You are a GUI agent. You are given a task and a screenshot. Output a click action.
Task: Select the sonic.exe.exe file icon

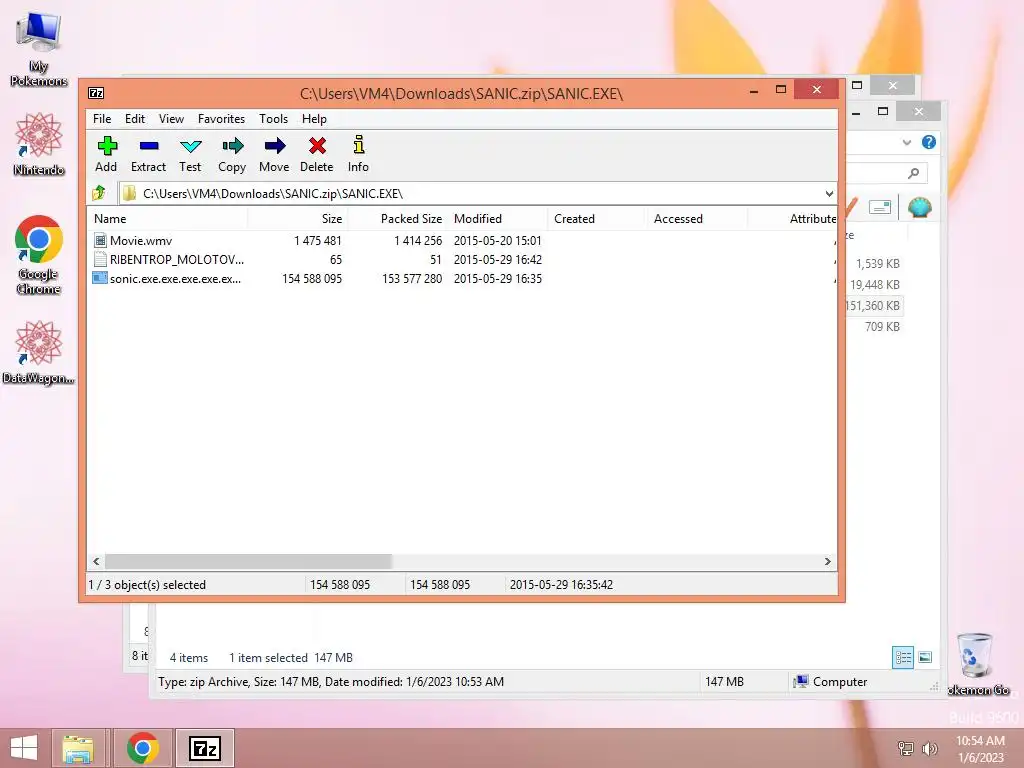pyautogui.click(x=100, y=278)
